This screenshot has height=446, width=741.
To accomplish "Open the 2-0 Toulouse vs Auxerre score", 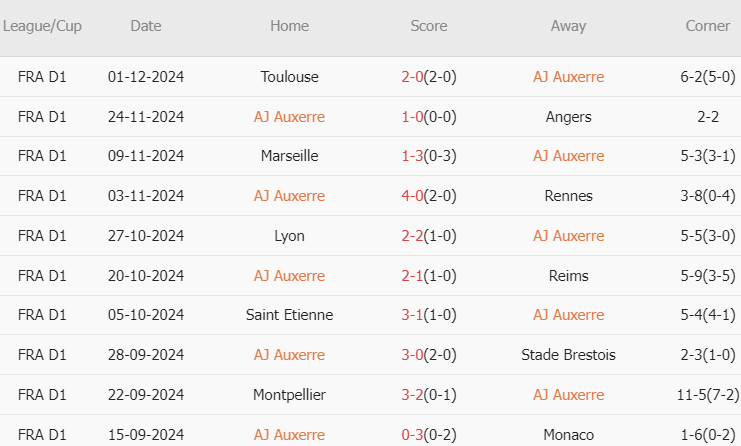I will coord(428,77).
